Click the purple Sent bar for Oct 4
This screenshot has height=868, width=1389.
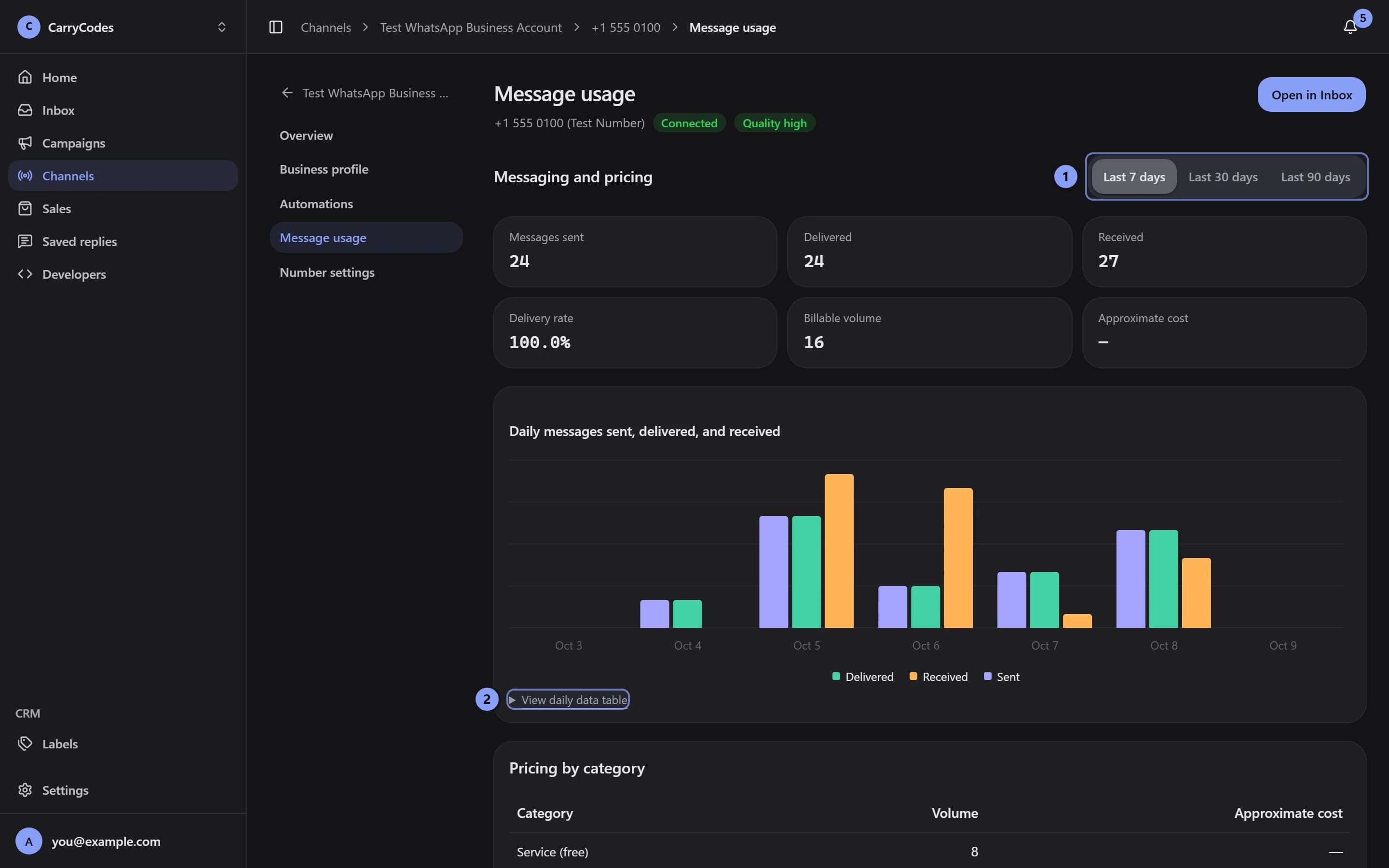654,614
